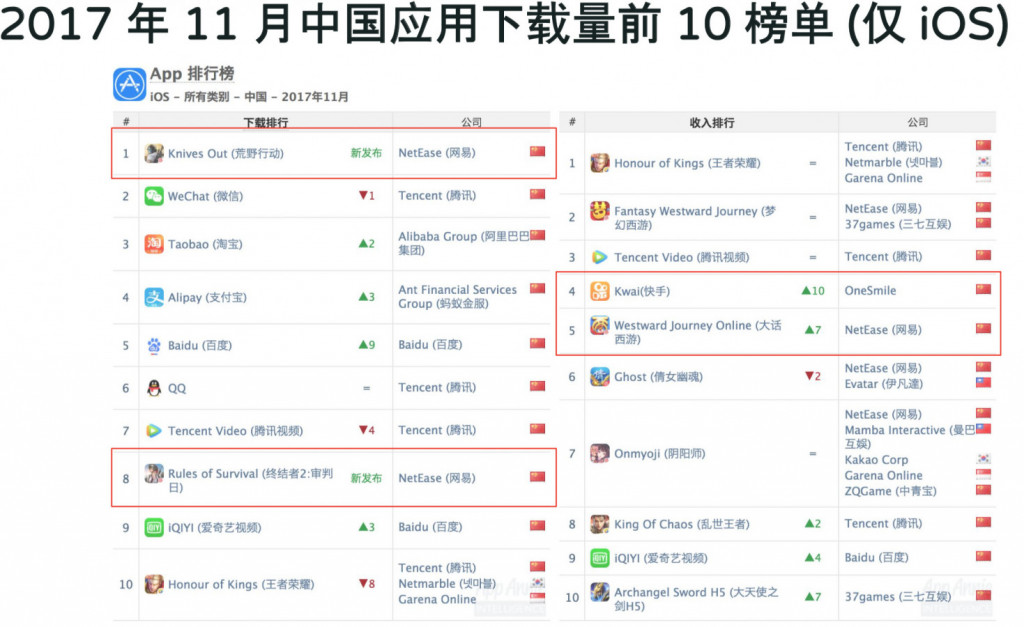Image resolution: width=1024 pixels, height=627 pixels.
Task: Open Knives Out (荒野行动) app link
Action: pos(226,154)
